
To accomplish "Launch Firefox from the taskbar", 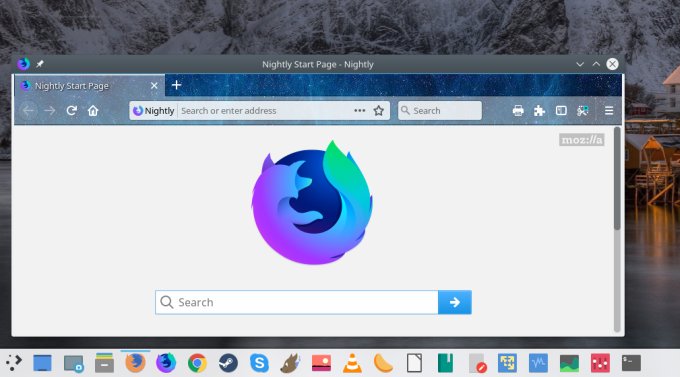I will click(135, 363).
